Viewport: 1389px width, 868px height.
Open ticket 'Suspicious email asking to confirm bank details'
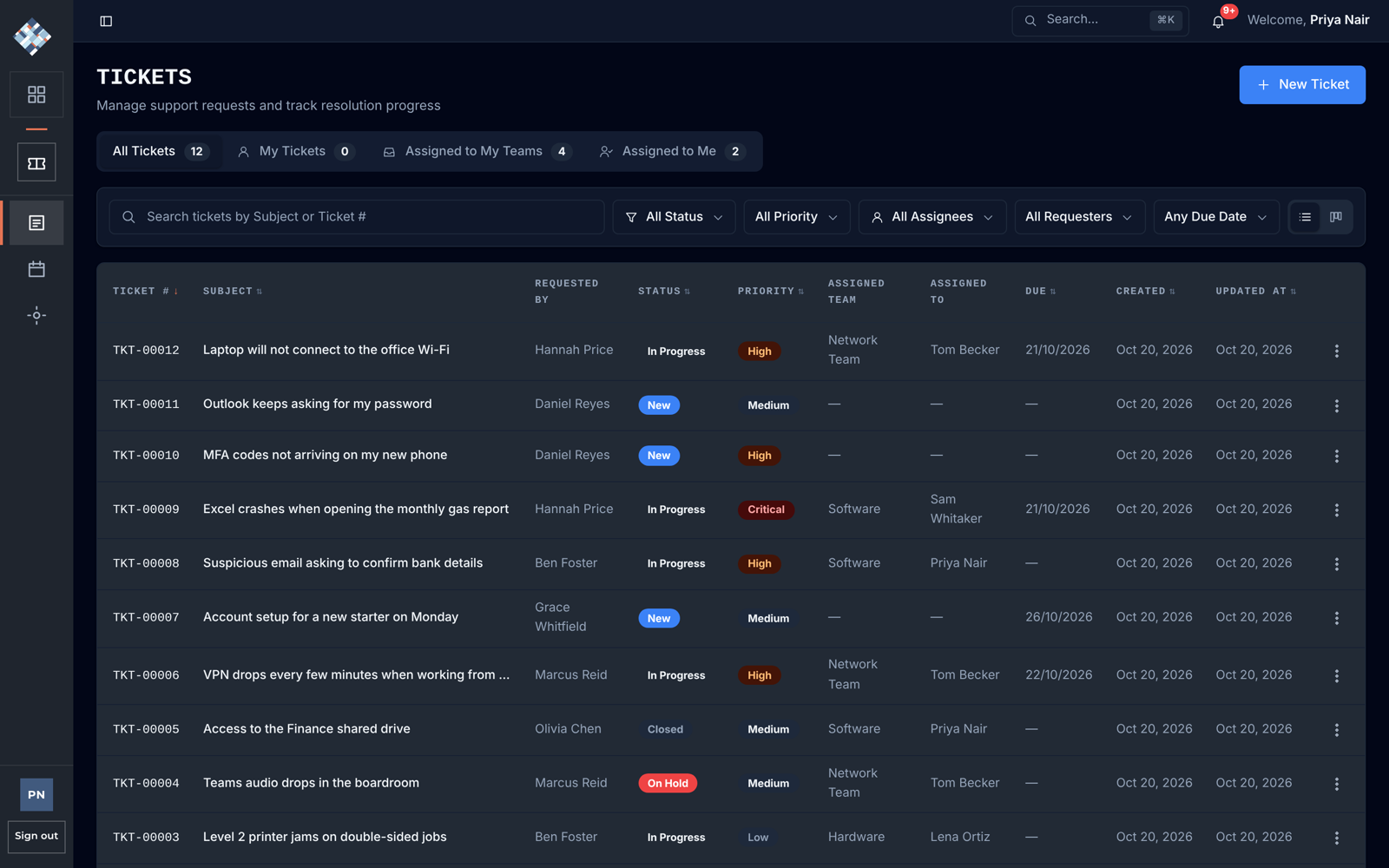click(343, 563)
